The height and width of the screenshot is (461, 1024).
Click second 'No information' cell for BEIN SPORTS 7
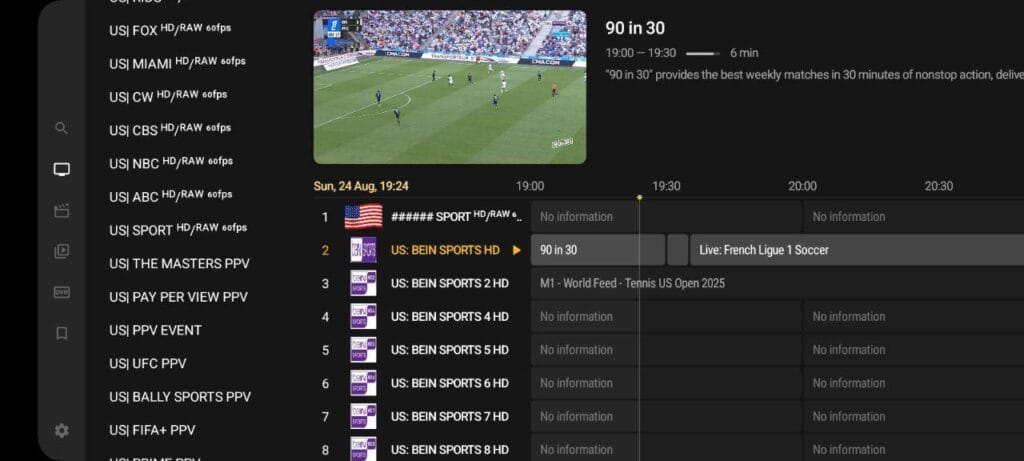[914, 417]
